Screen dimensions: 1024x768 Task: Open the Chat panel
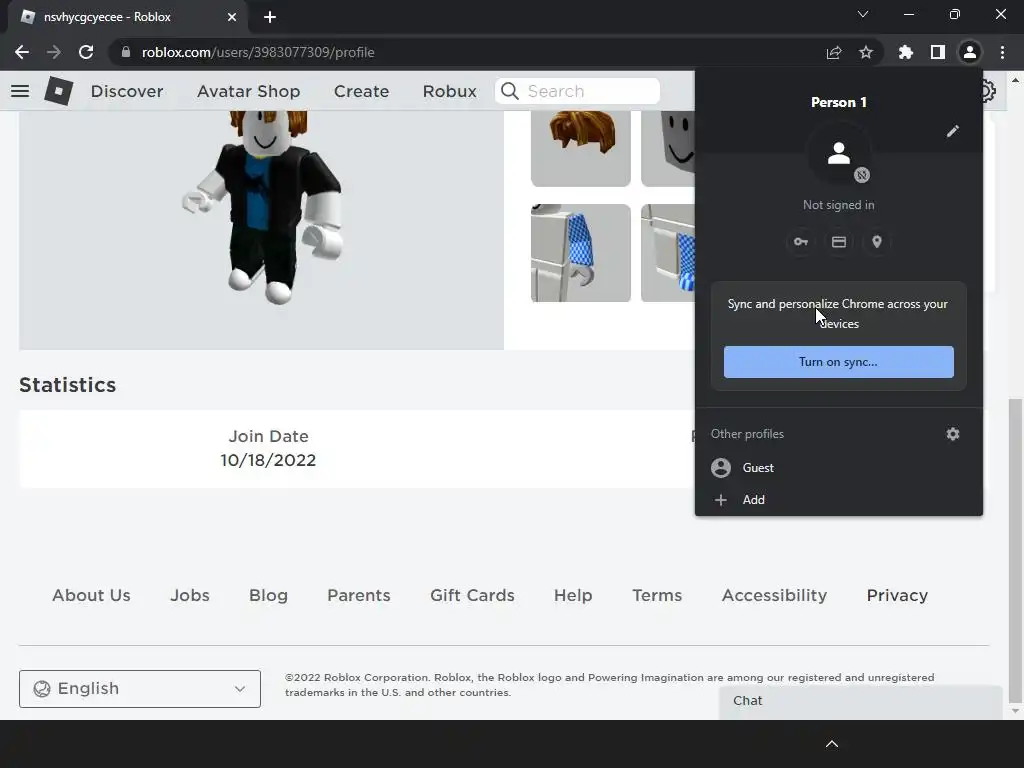861,701
